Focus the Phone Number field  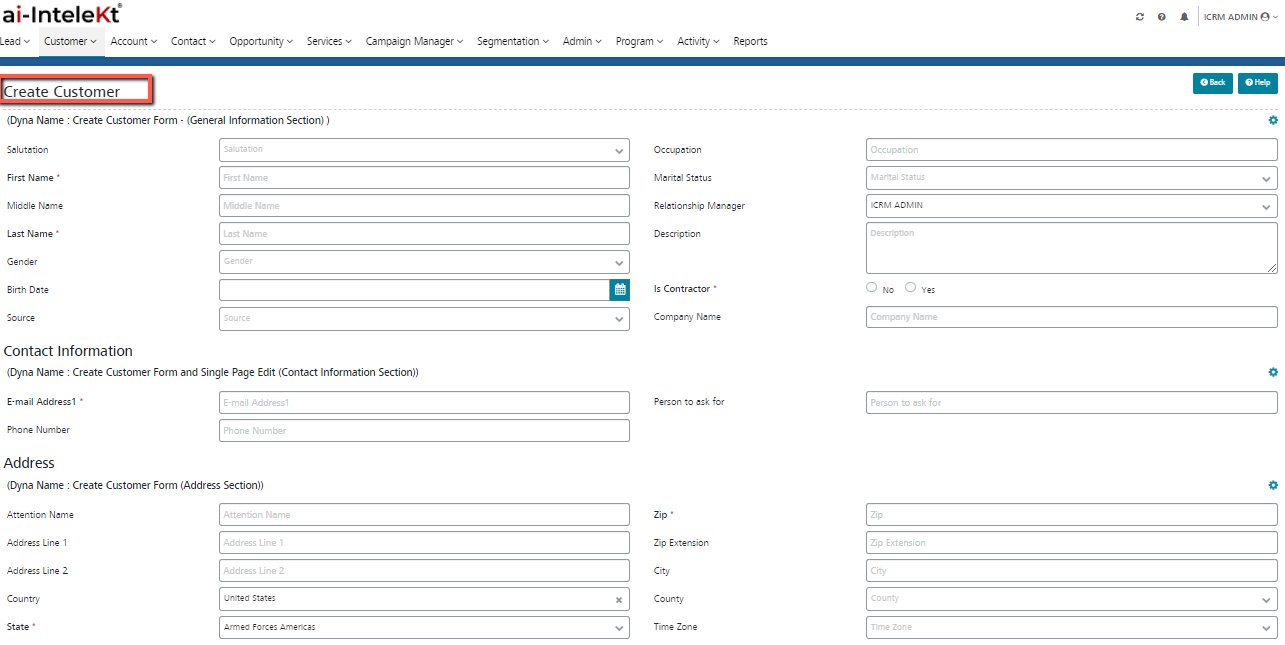[x=424, y=431]
